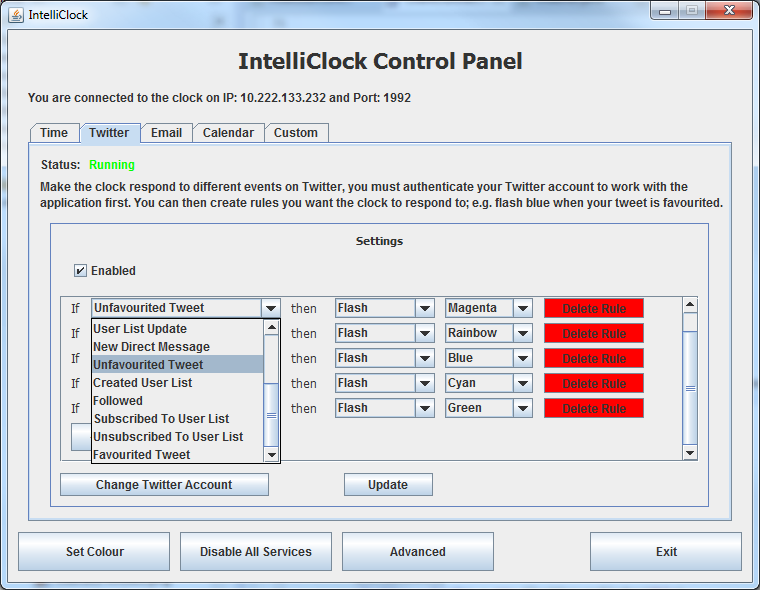The width and height of the screenshot is (760, 590).
Task: Open Flash action dropdown in Rainbow row
Action: point(425,333)
